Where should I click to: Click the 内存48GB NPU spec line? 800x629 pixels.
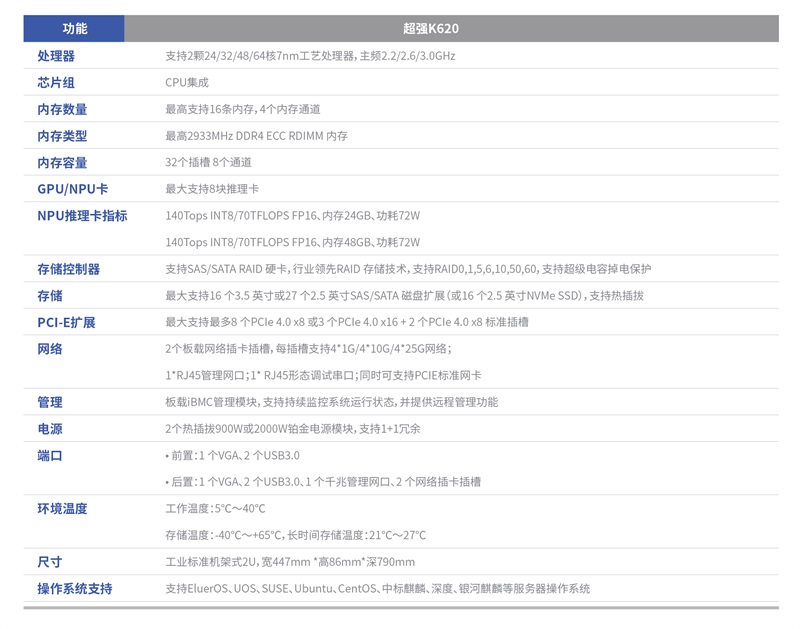[x=292, y=242]
